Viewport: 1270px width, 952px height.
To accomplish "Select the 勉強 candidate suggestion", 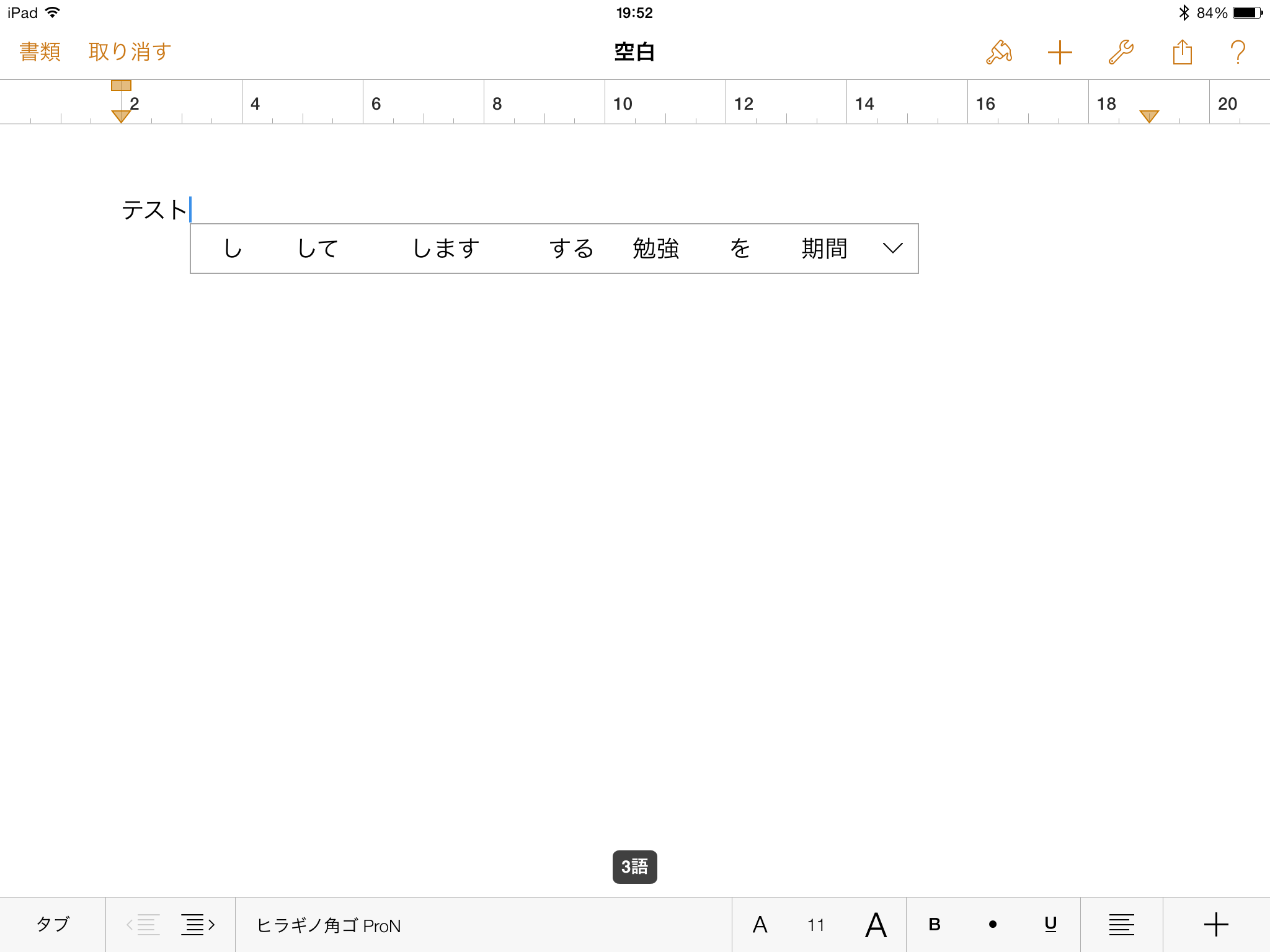I will (x=655, y=249).
